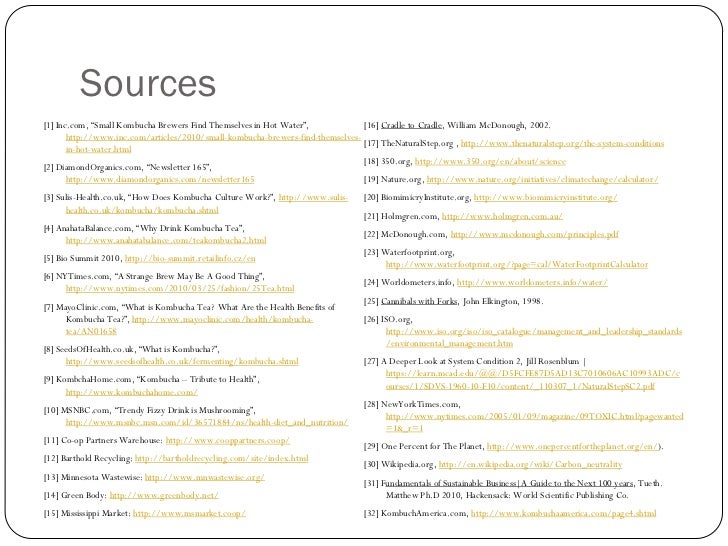Open the iso.org management standards link
728x546 pixels.
coord(533,338)
